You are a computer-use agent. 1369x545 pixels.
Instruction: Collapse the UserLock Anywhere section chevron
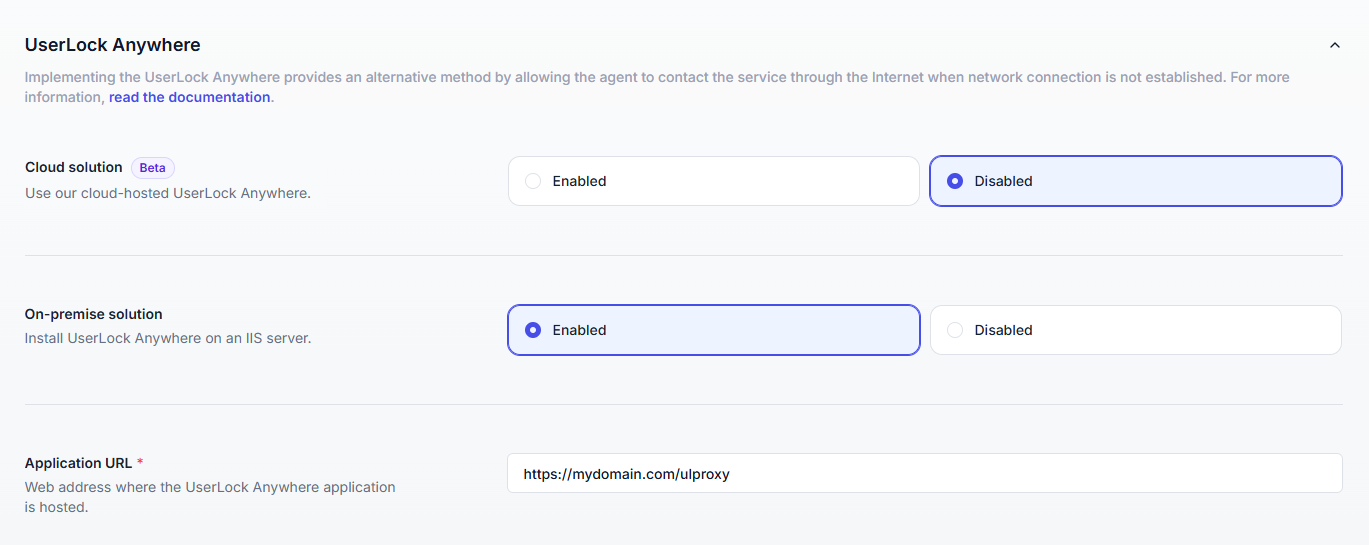click(1334, 45)
